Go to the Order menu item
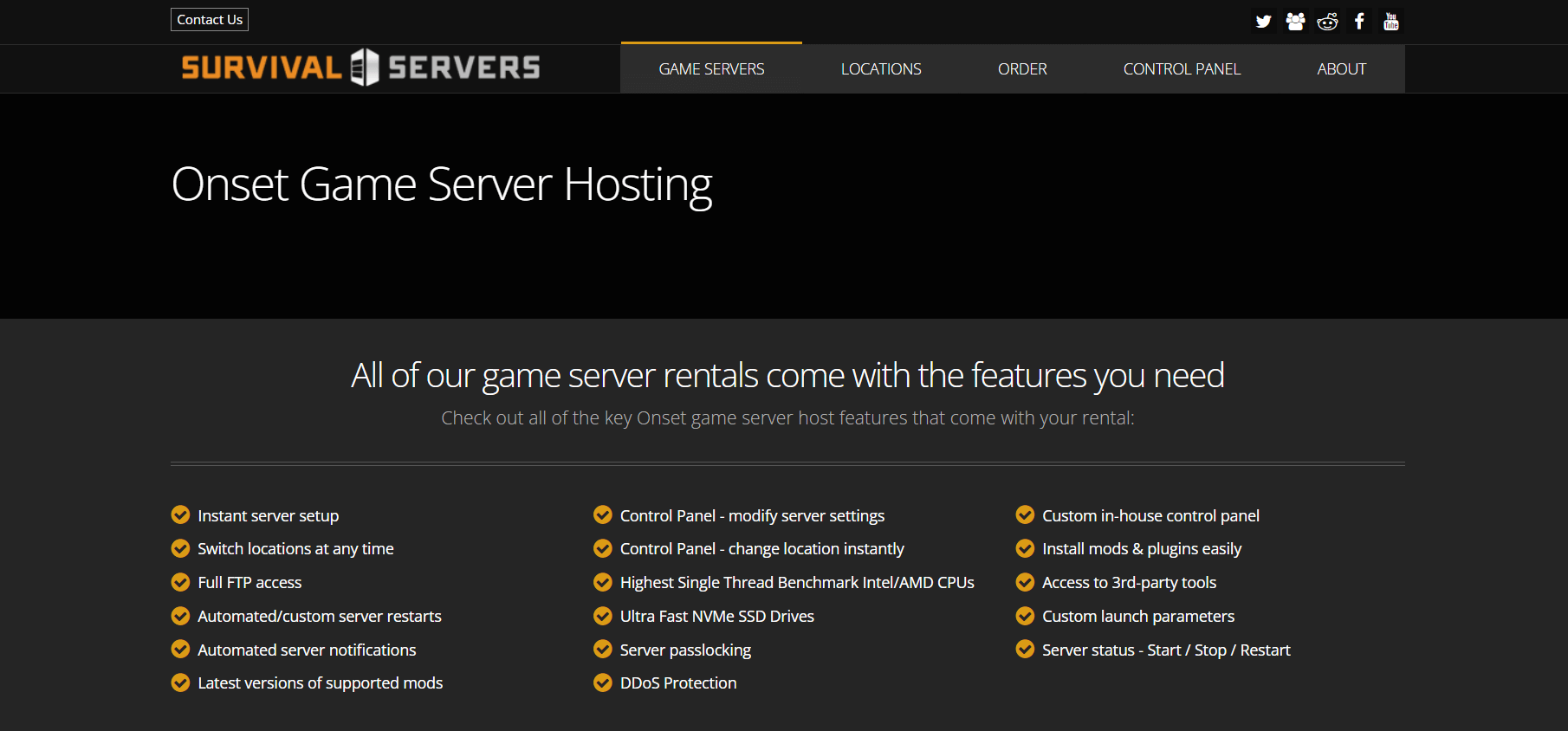Viewport: 1568px width, 731px height. pyautogui.click(x=1022, y=68)
